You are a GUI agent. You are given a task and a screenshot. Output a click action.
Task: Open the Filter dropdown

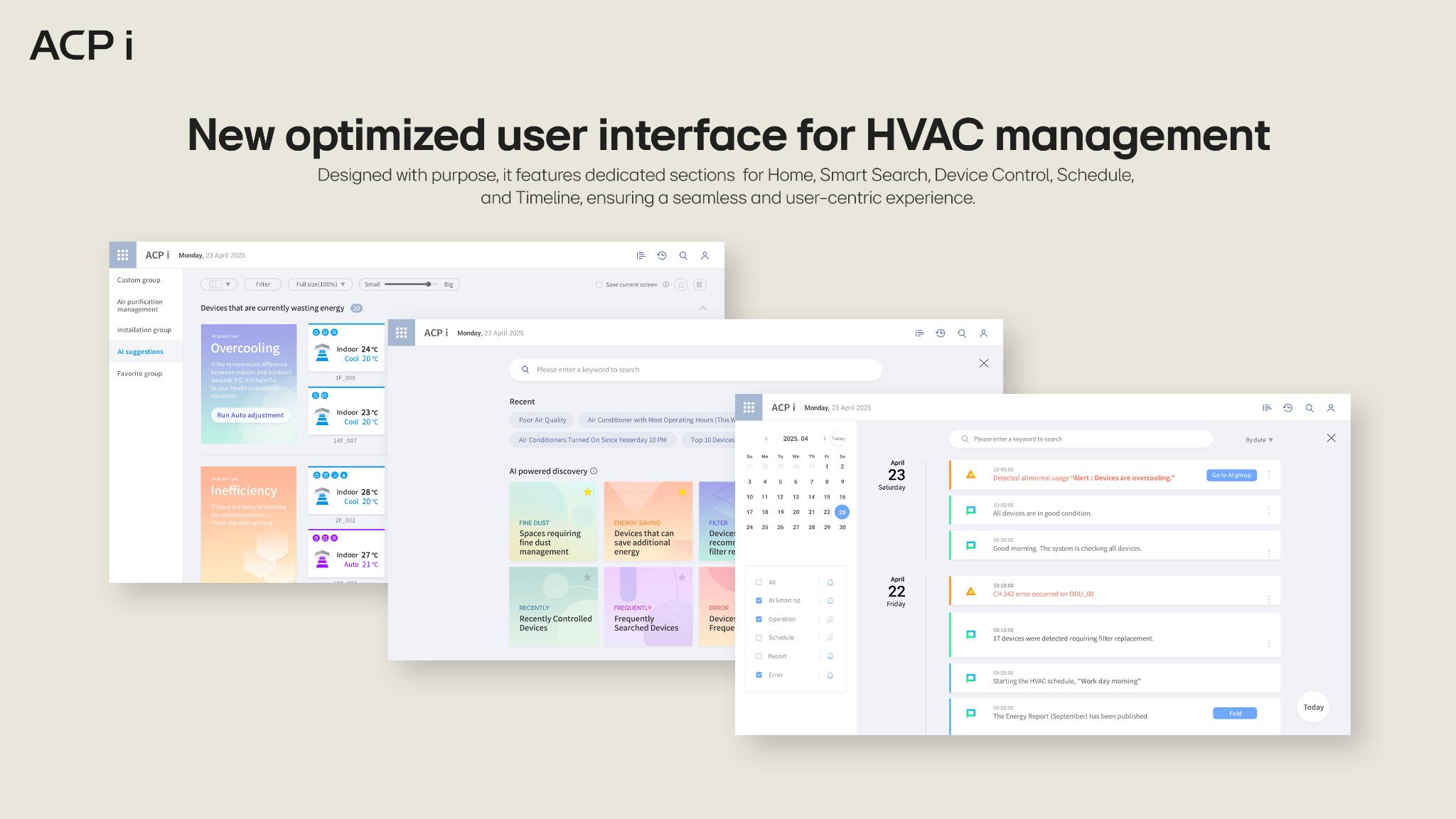(262, 284)
